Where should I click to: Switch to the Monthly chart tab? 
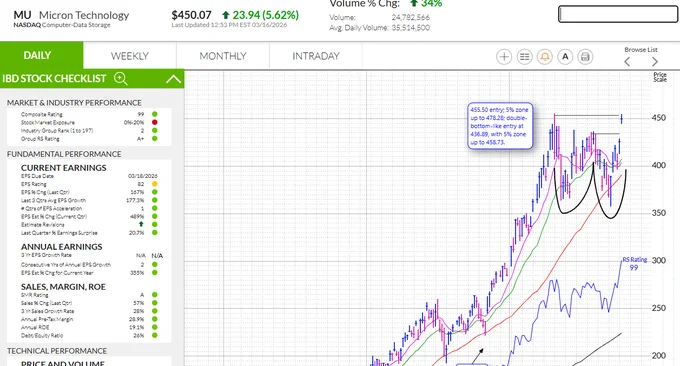pos(223,56)
